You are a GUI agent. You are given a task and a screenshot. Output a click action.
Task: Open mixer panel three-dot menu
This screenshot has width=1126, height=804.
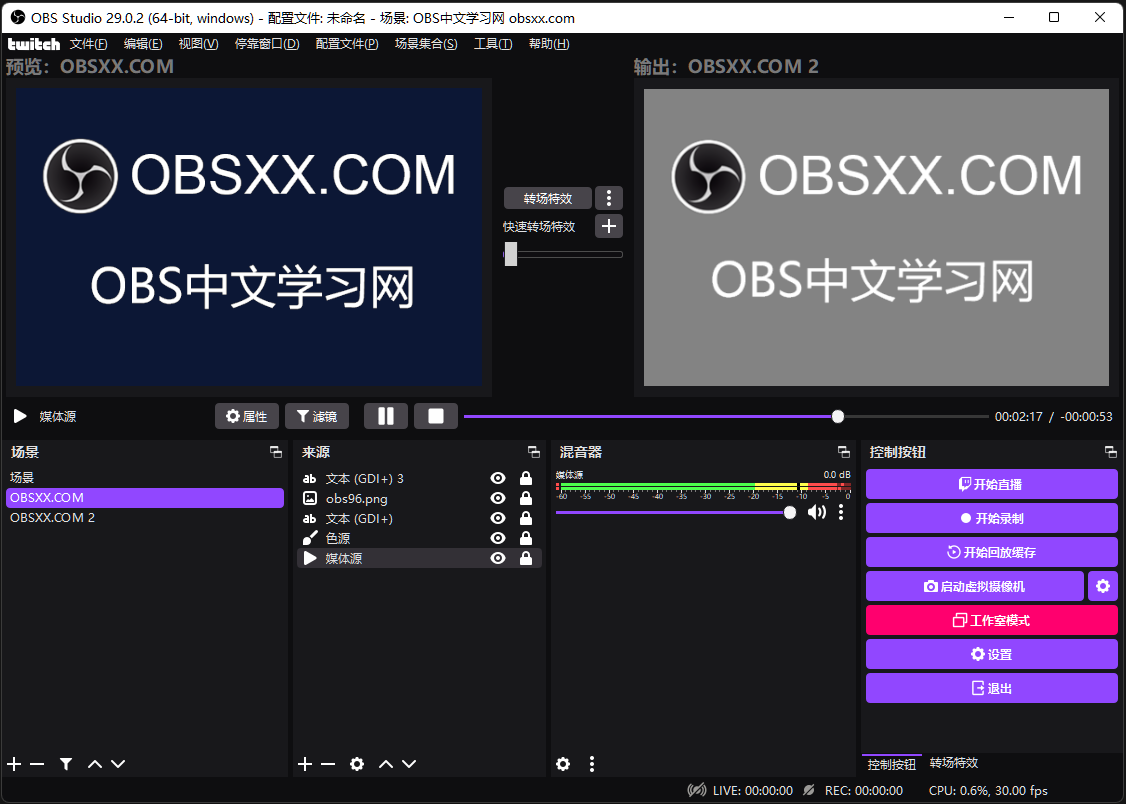coord(592,764)
